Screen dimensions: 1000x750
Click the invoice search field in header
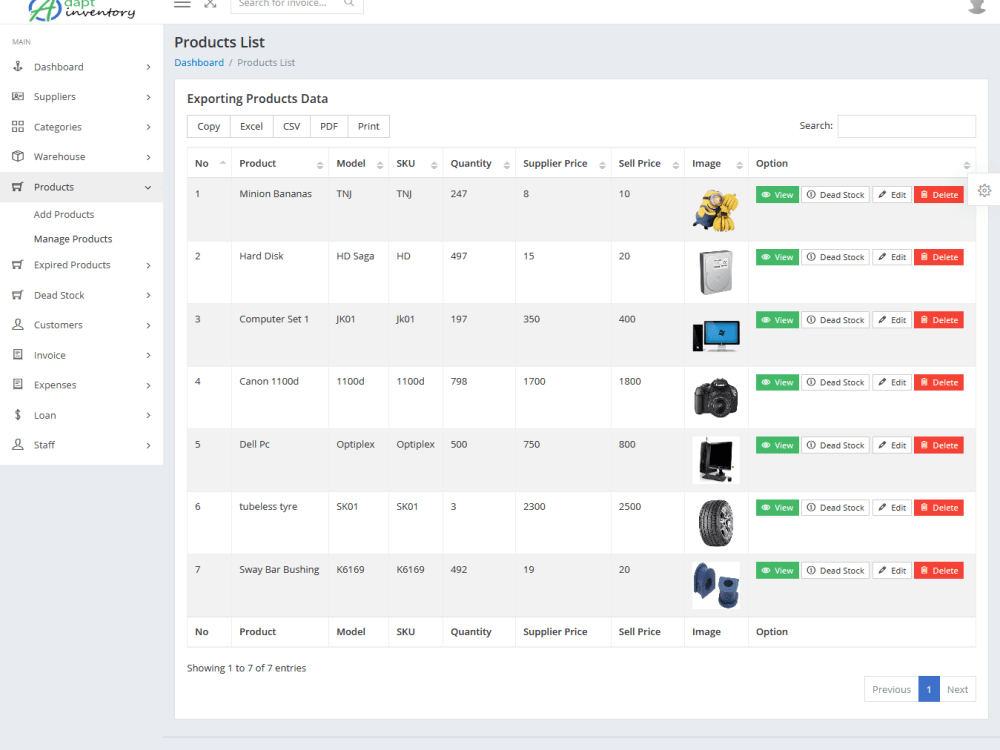[297, 4]
